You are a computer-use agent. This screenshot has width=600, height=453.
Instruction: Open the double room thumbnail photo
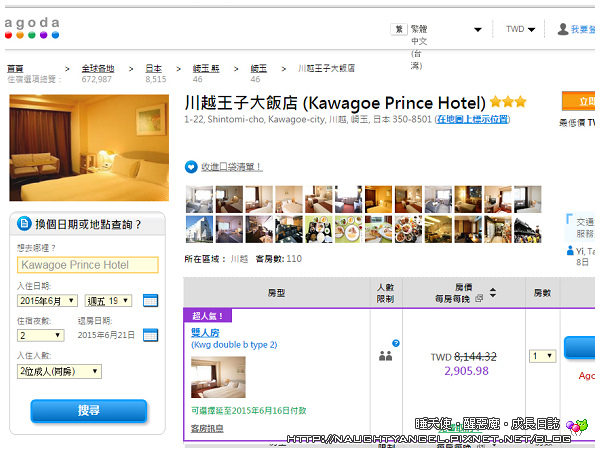(218, 377)
